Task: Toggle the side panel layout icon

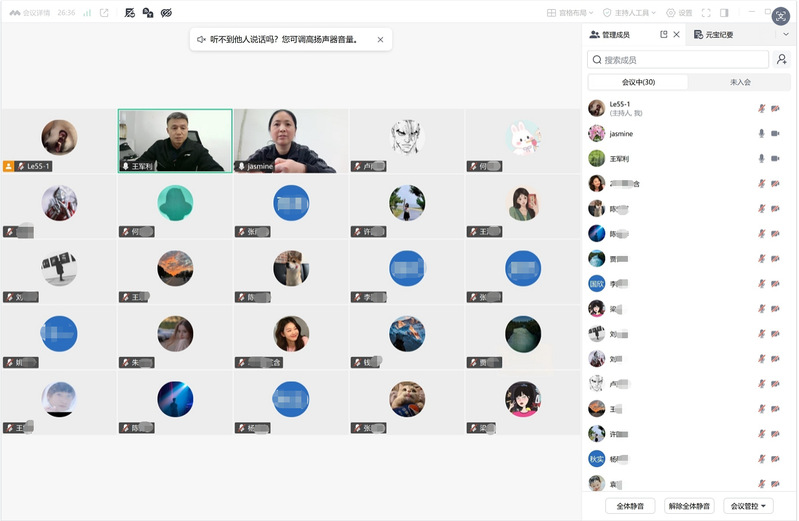Action: [x=724, y=13]
